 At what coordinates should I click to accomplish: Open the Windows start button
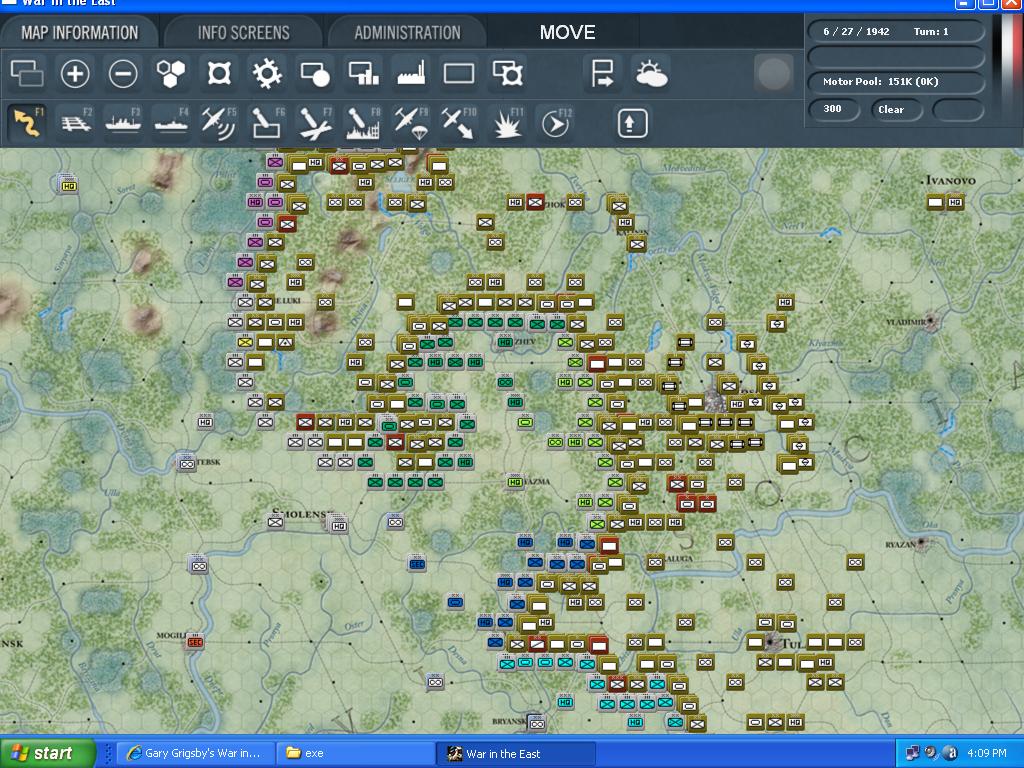tap(47, 753)
